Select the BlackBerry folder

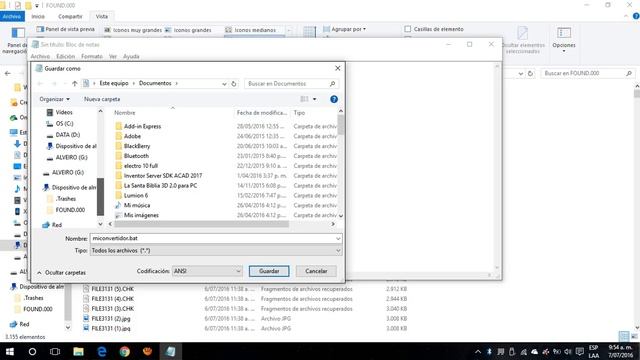point(137,146)
